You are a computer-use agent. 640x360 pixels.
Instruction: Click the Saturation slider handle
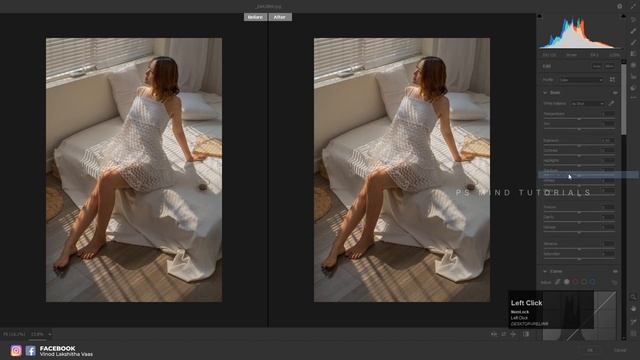(x=579, y=259)
